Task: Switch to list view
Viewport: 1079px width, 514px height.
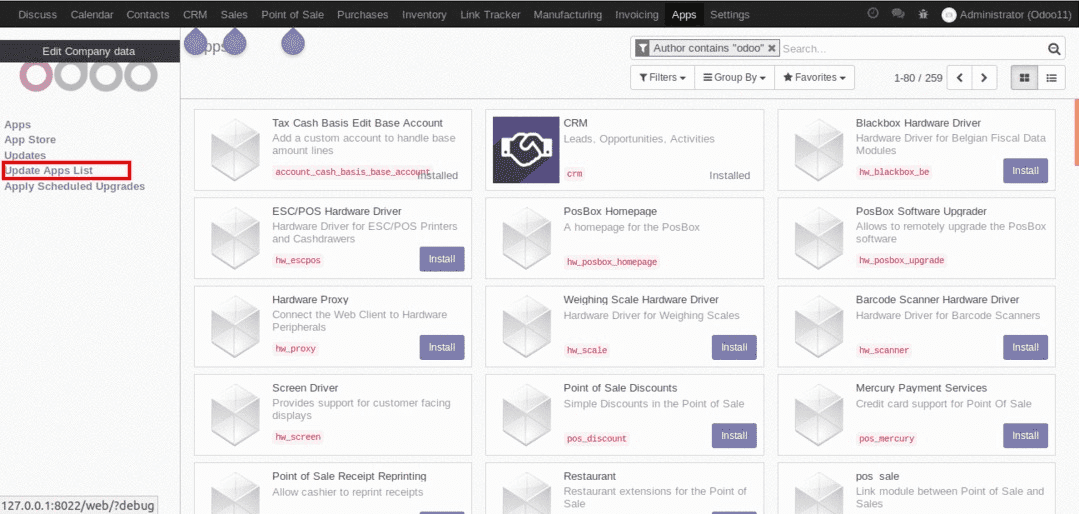Action: click(1051, 78)
